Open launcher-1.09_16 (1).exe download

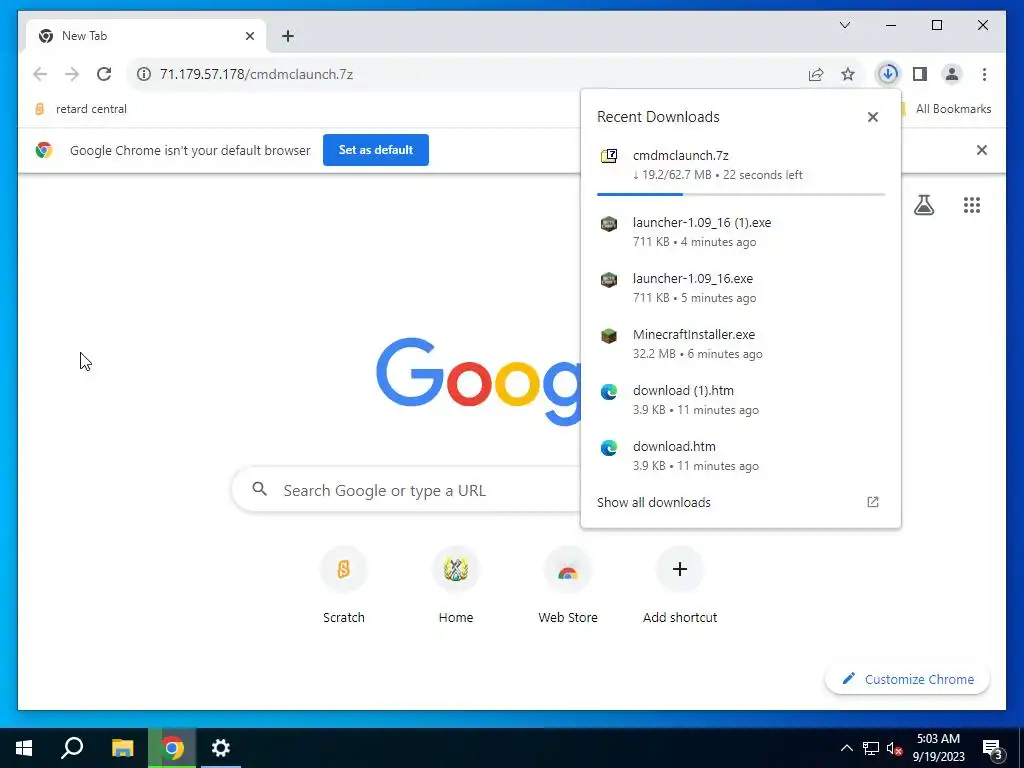click(741, 232)
